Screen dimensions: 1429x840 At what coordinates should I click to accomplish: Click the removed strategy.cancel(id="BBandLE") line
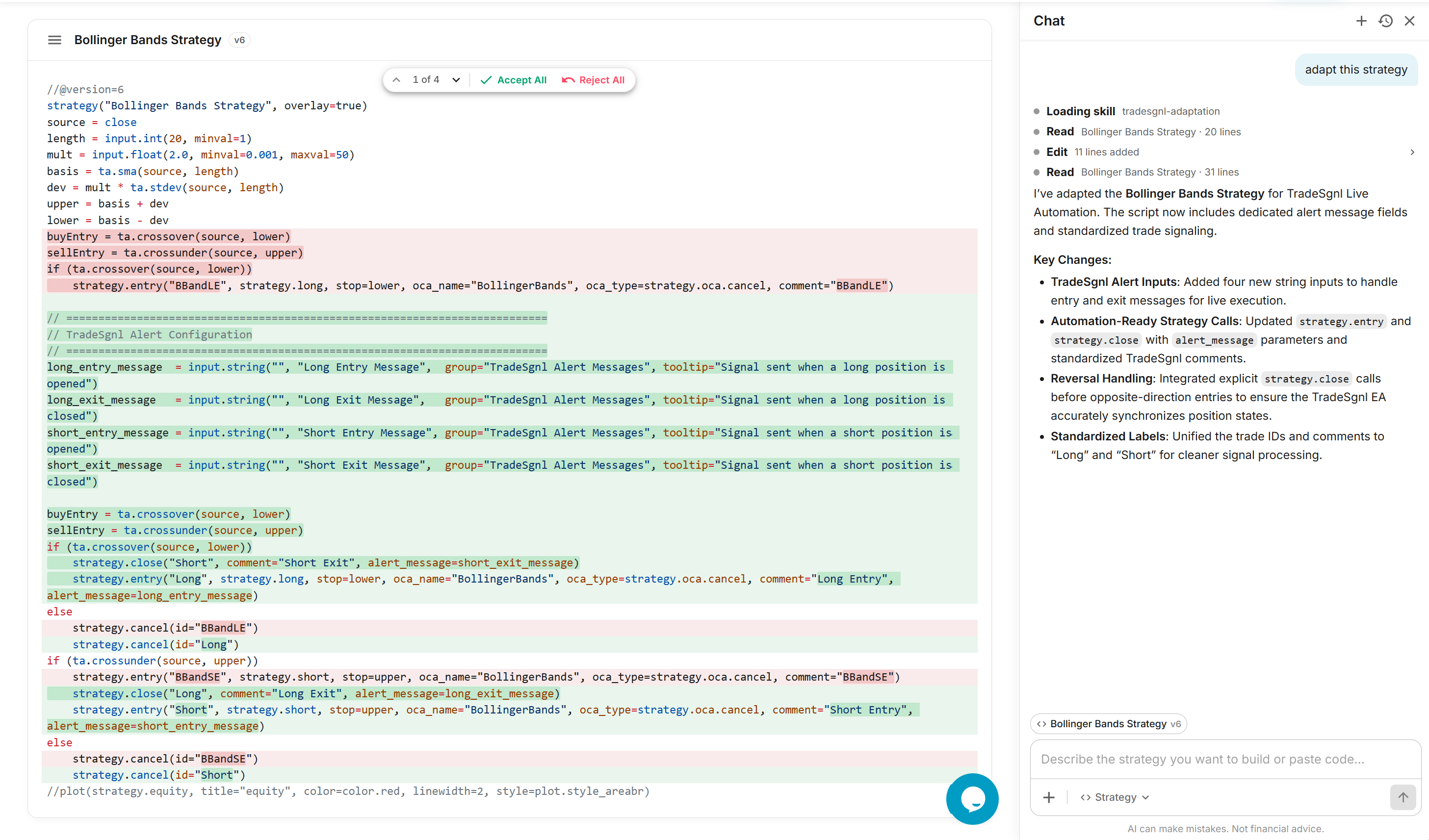tap(164, 628)
